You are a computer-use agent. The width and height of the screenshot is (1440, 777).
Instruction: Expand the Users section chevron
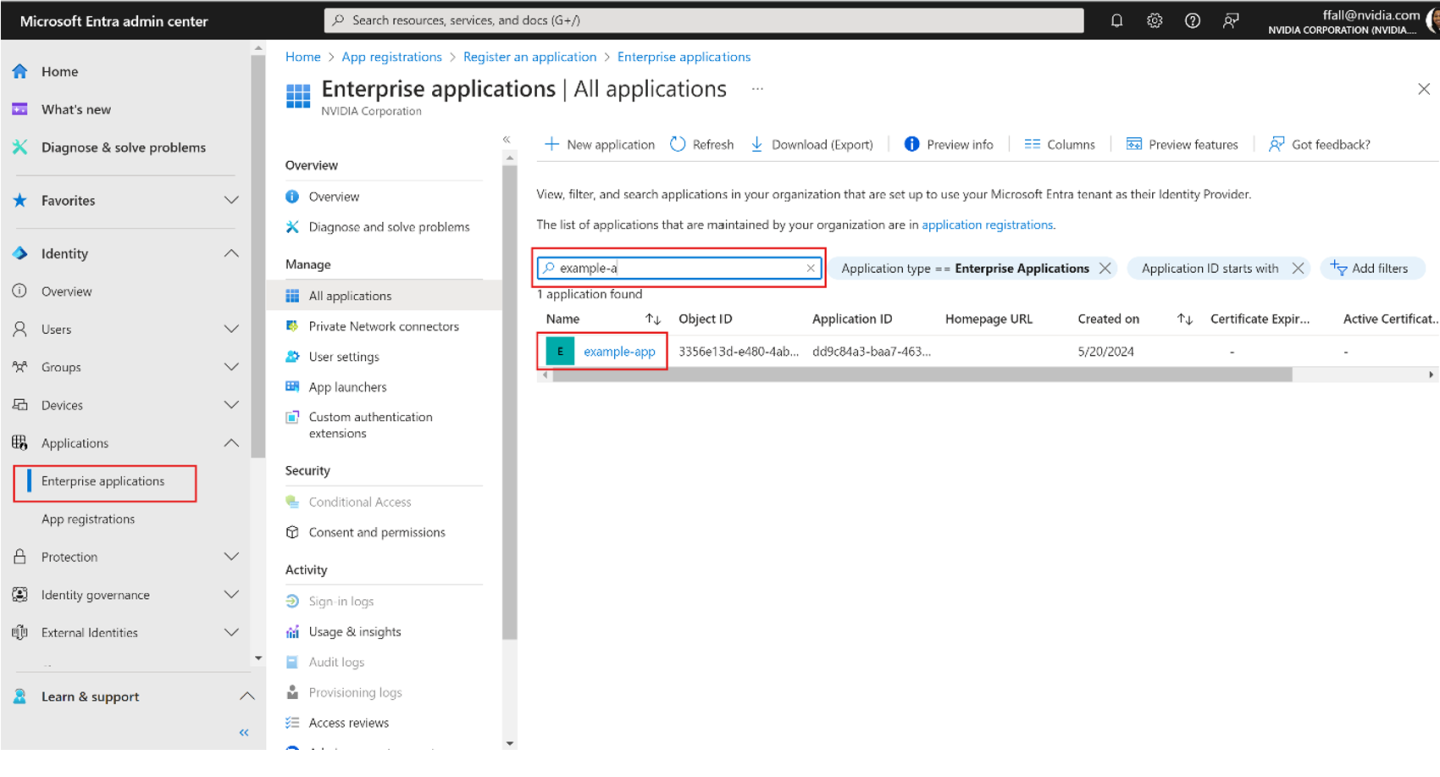coord(231,329)
